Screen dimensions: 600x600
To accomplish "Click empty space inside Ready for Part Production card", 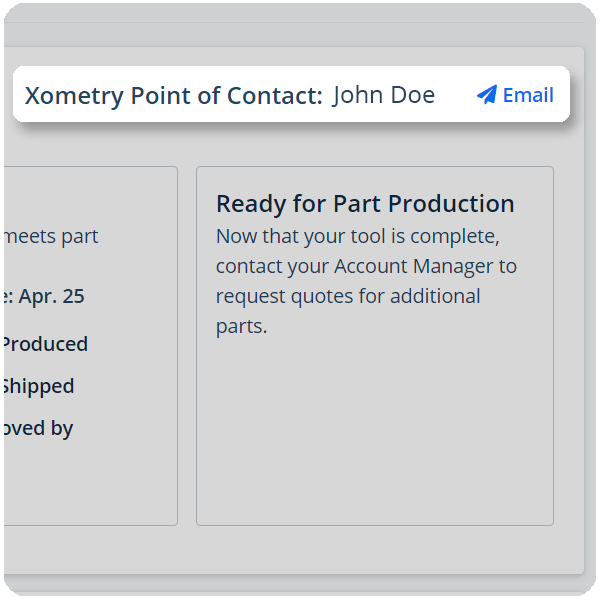I will coord(374,430).
